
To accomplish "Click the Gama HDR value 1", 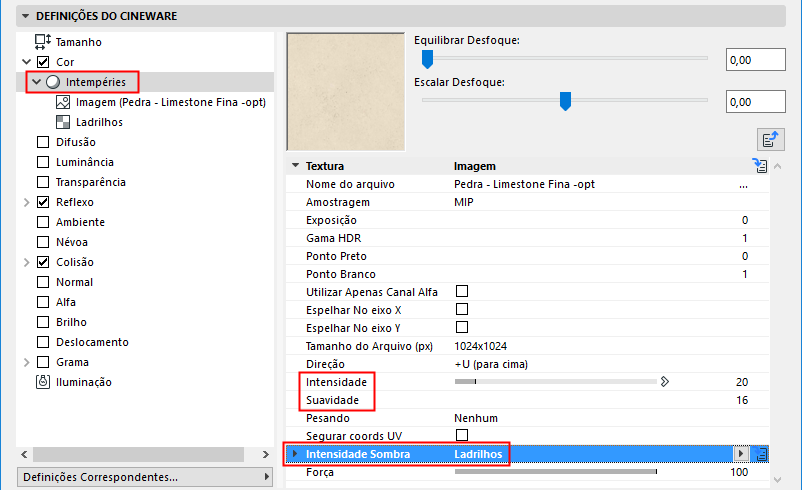I will 745,238.
